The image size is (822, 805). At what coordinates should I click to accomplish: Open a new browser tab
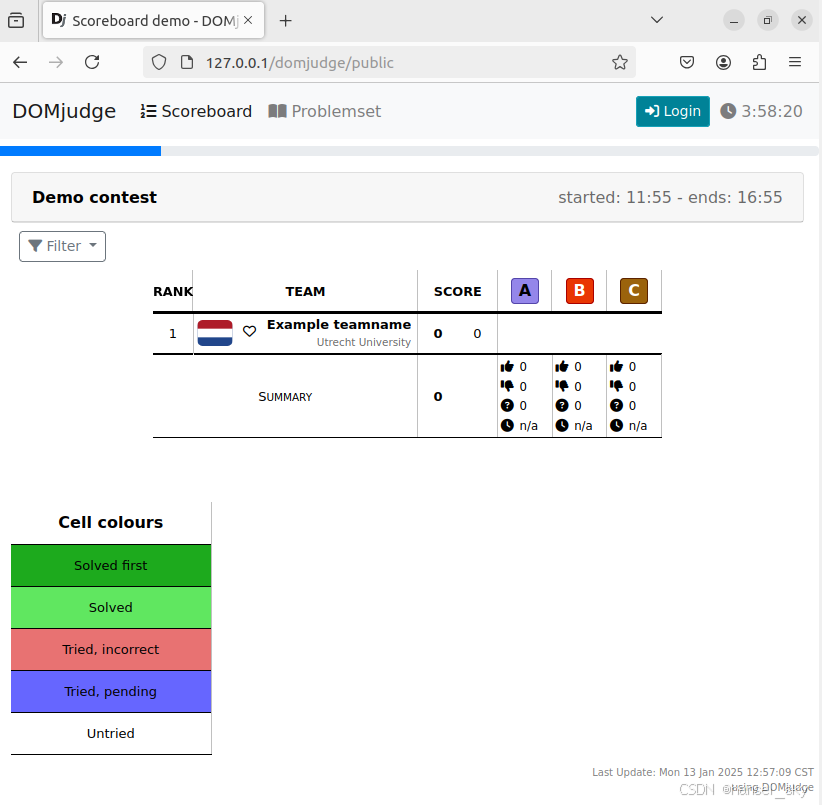[x=285, y=21]
